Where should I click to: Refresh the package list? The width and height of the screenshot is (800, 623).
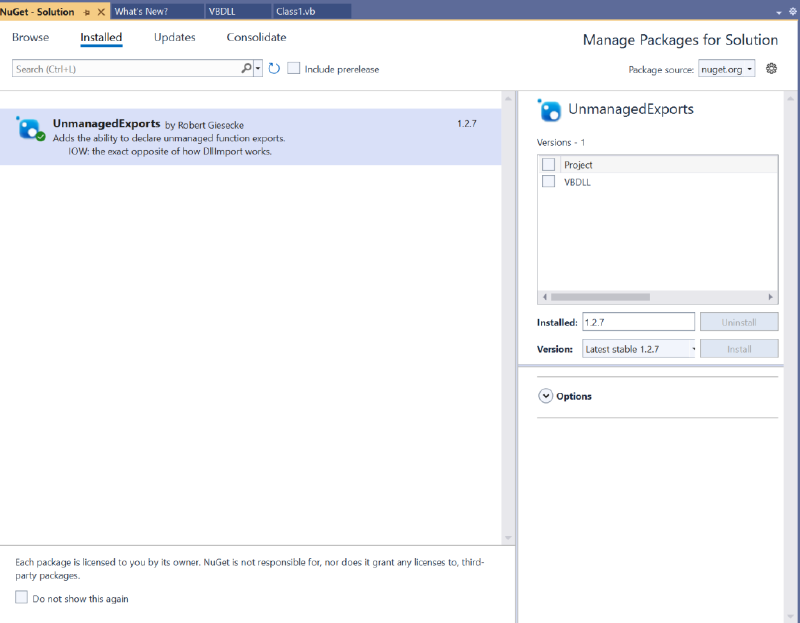pos(274,68)
